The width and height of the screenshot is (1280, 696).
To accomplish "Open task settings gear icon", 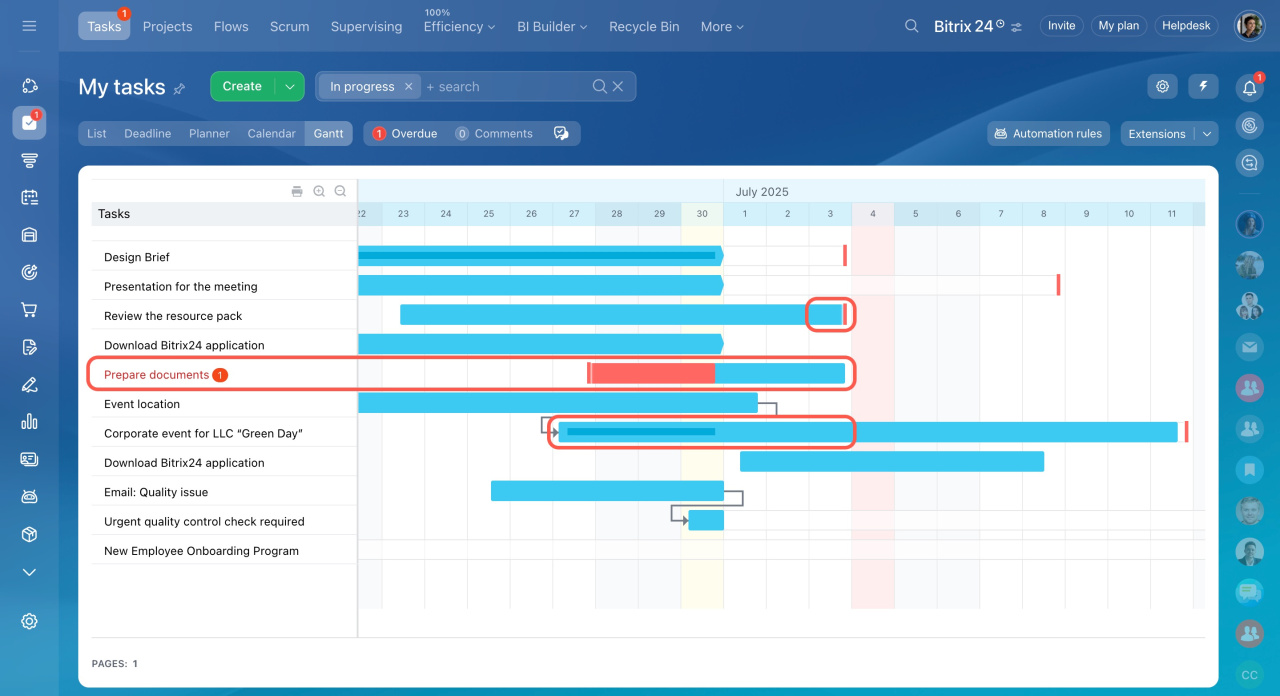I will tap(1162, 87).
